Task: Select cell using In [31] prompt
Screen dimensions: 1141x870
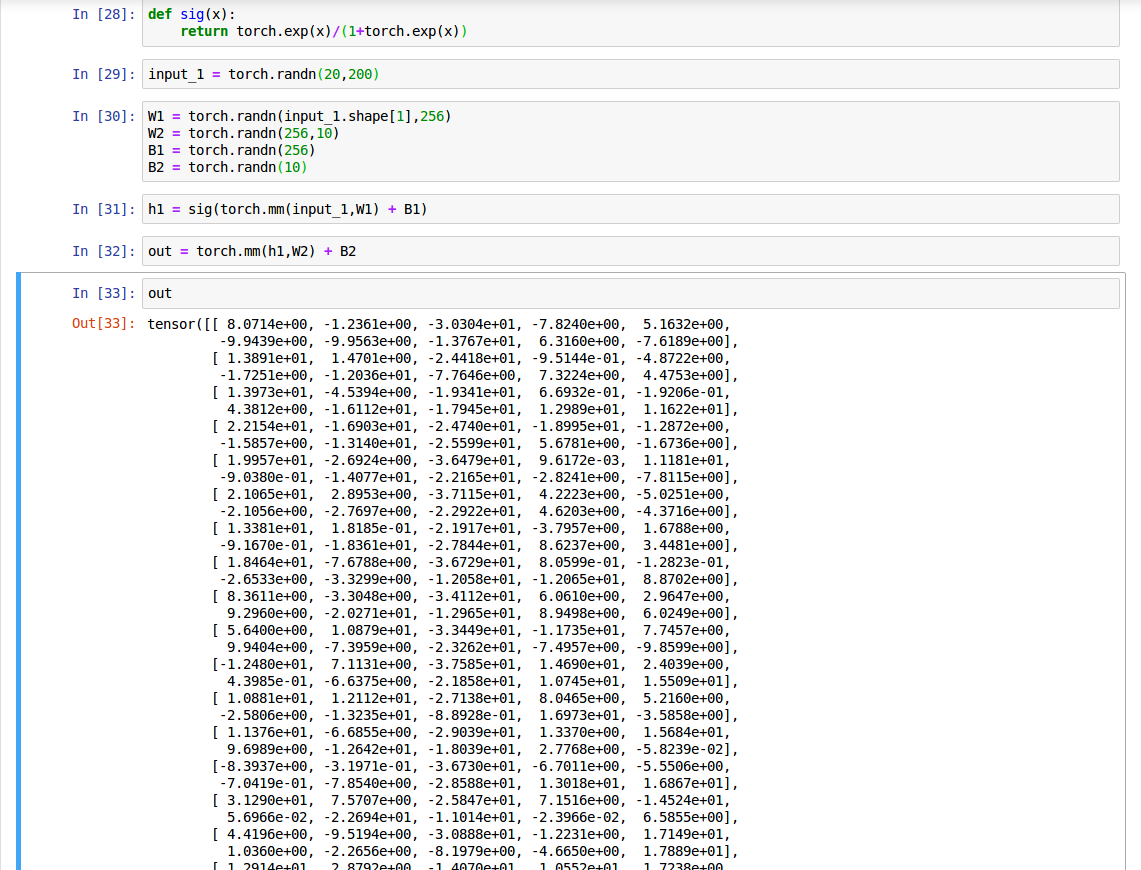Action: click(103, 209)
